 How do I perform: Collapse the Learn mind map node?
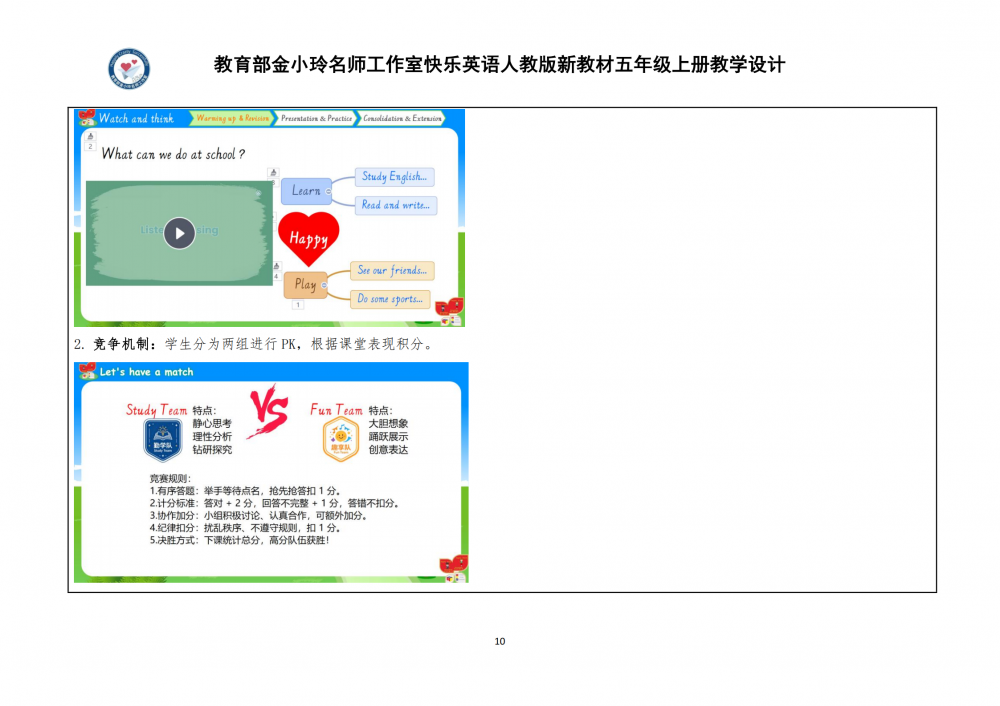[x=328, y=191]
